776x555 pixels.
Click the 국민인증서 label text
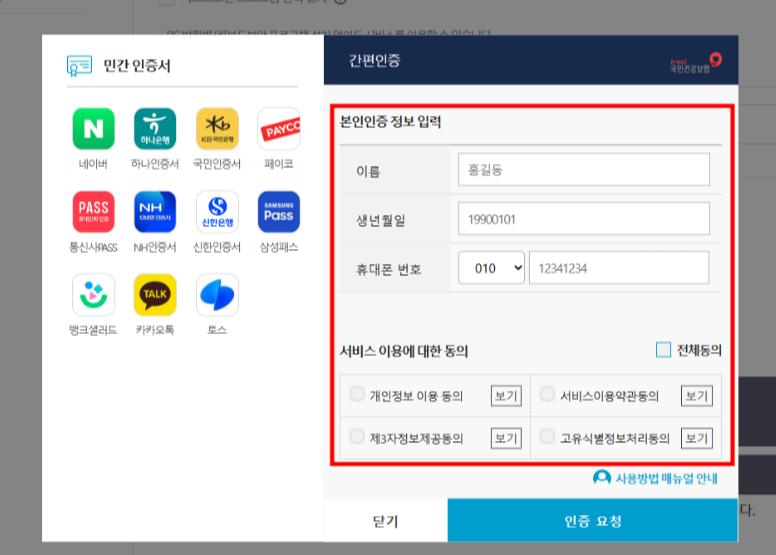tap(217, 164)
